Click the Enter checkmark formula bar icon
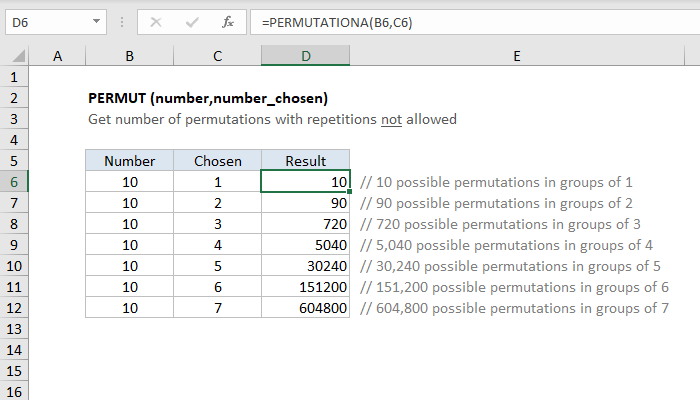The height and width of the screenshot is (400, 700). tap(192, 22)
